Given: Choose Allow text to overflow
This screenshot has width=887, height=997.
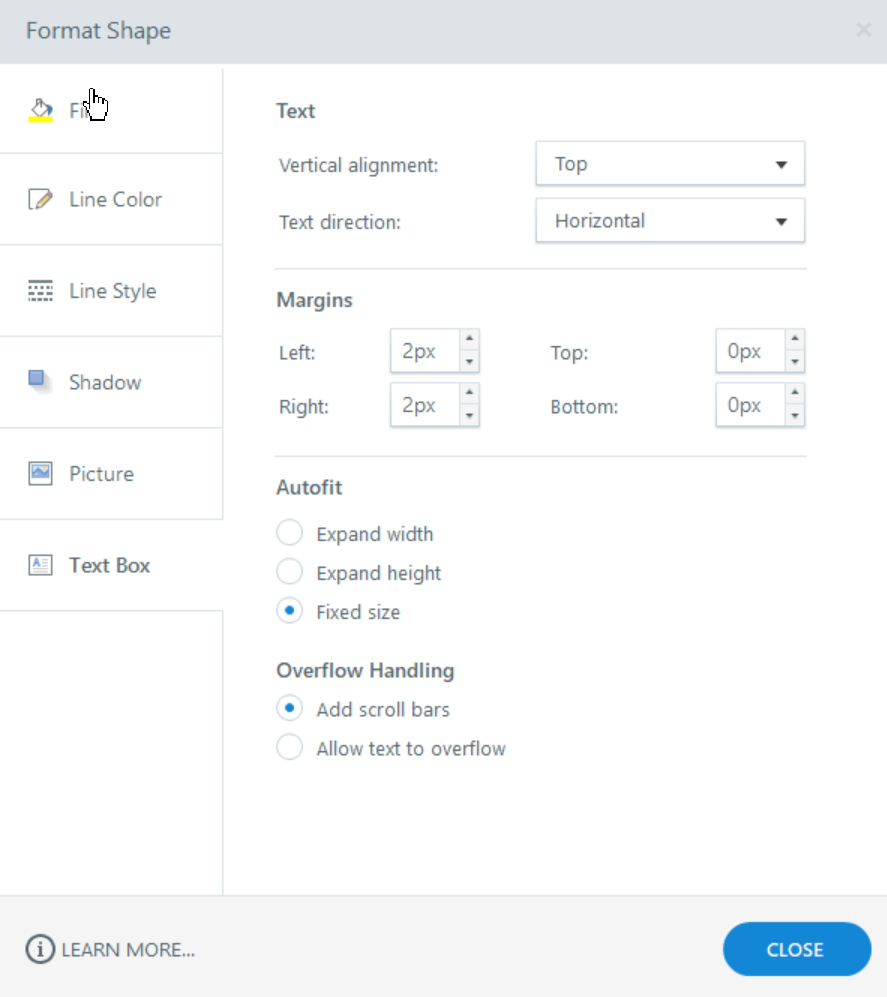Looking at the screenshot, I should click(x=290, y=747).
